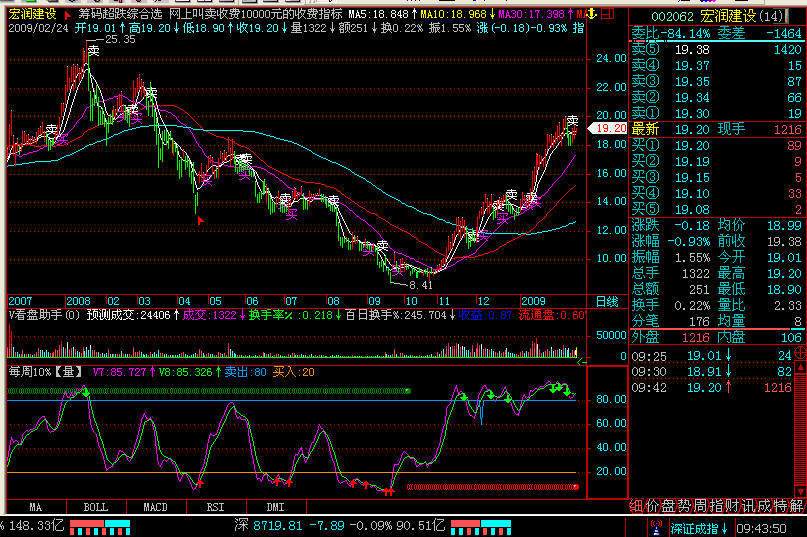This screenshot has width=807, height=537.
Task: Click the red-cyan market bar at bottom left
Action: click(x=100, y=527)
